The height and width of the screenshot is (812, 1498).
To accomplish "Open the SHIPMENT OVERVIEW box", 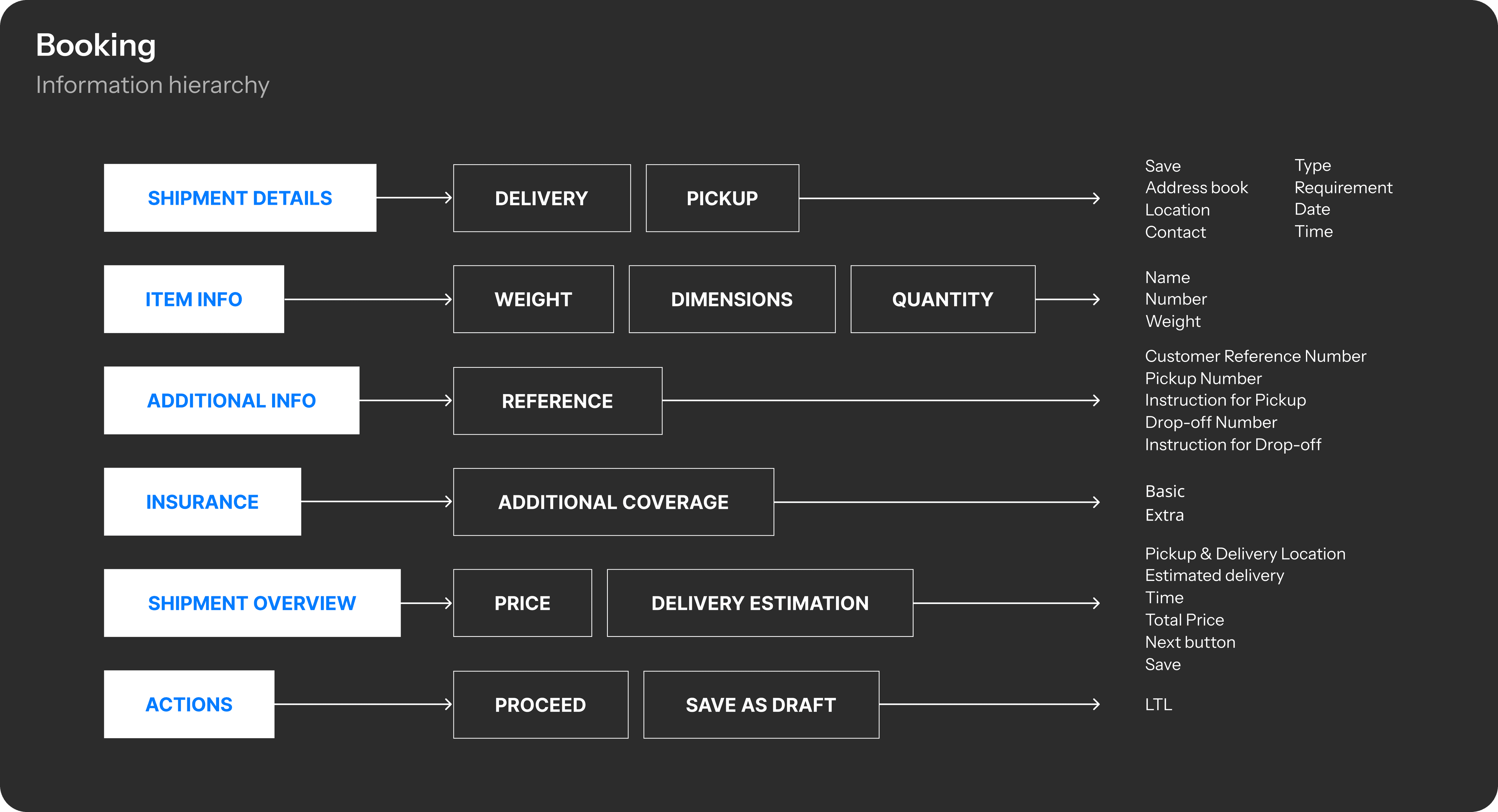I will (252, 603).
